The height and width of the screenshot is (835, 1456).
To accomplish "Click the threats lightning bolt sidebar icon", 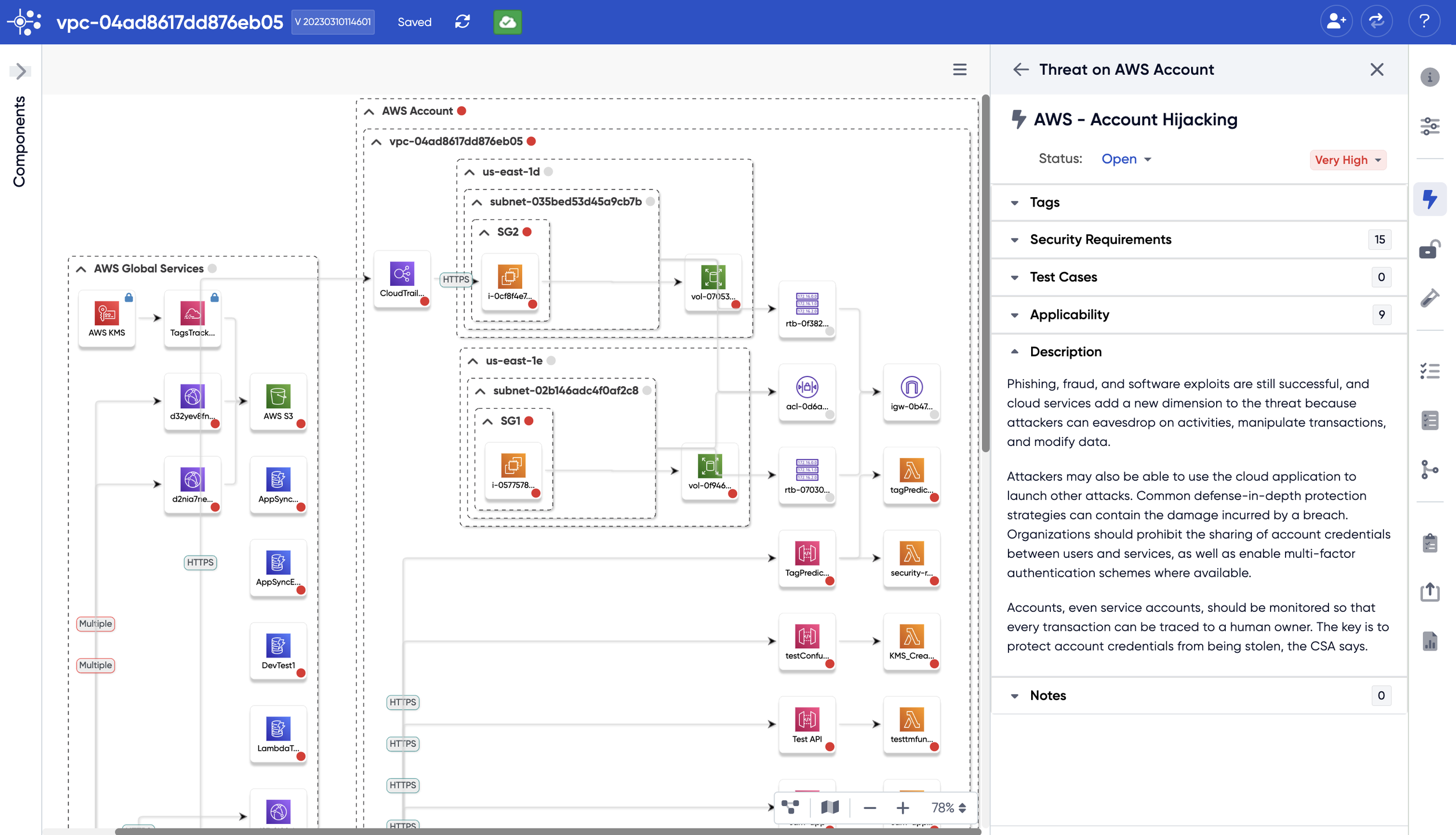I will 1429,199.
